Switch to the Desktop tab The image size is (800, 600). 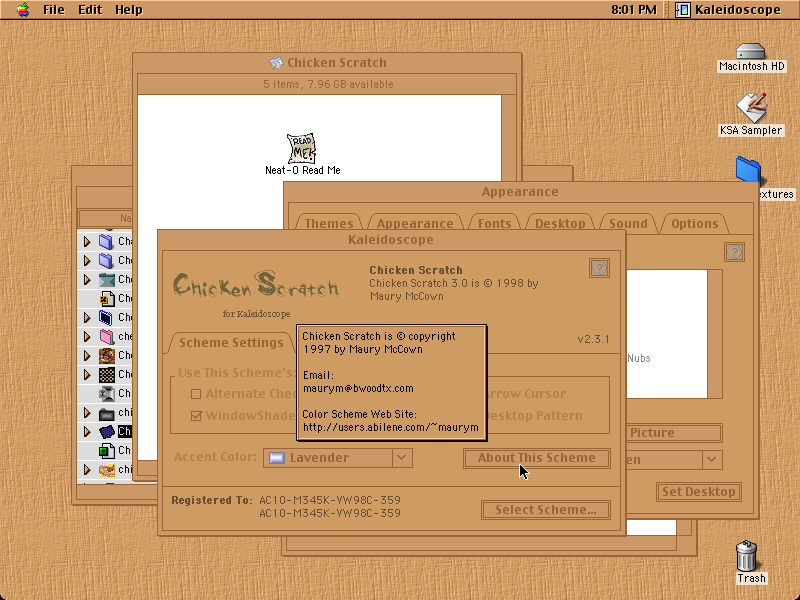(560, 223)
